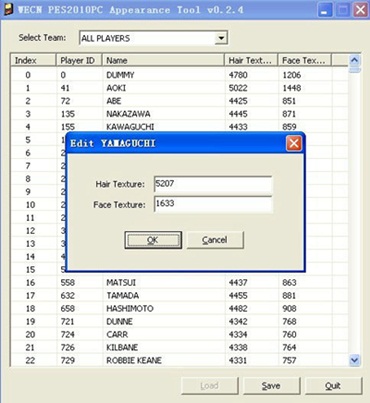Click face texture value 764
370x403 pixels.
point(289,348)
